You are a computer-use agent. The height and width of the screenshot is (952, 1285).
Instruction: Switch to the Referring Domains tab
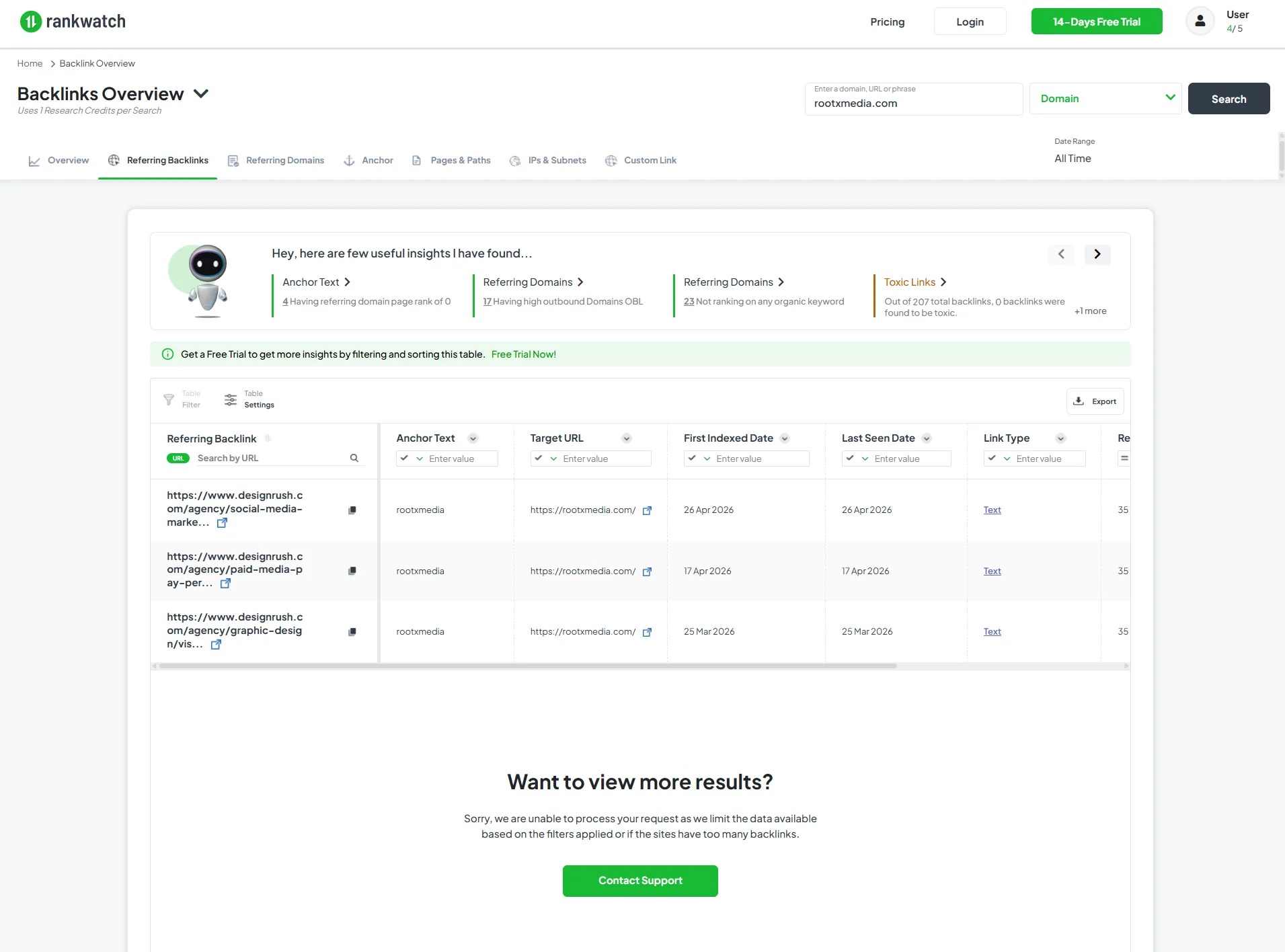[276, 161]
